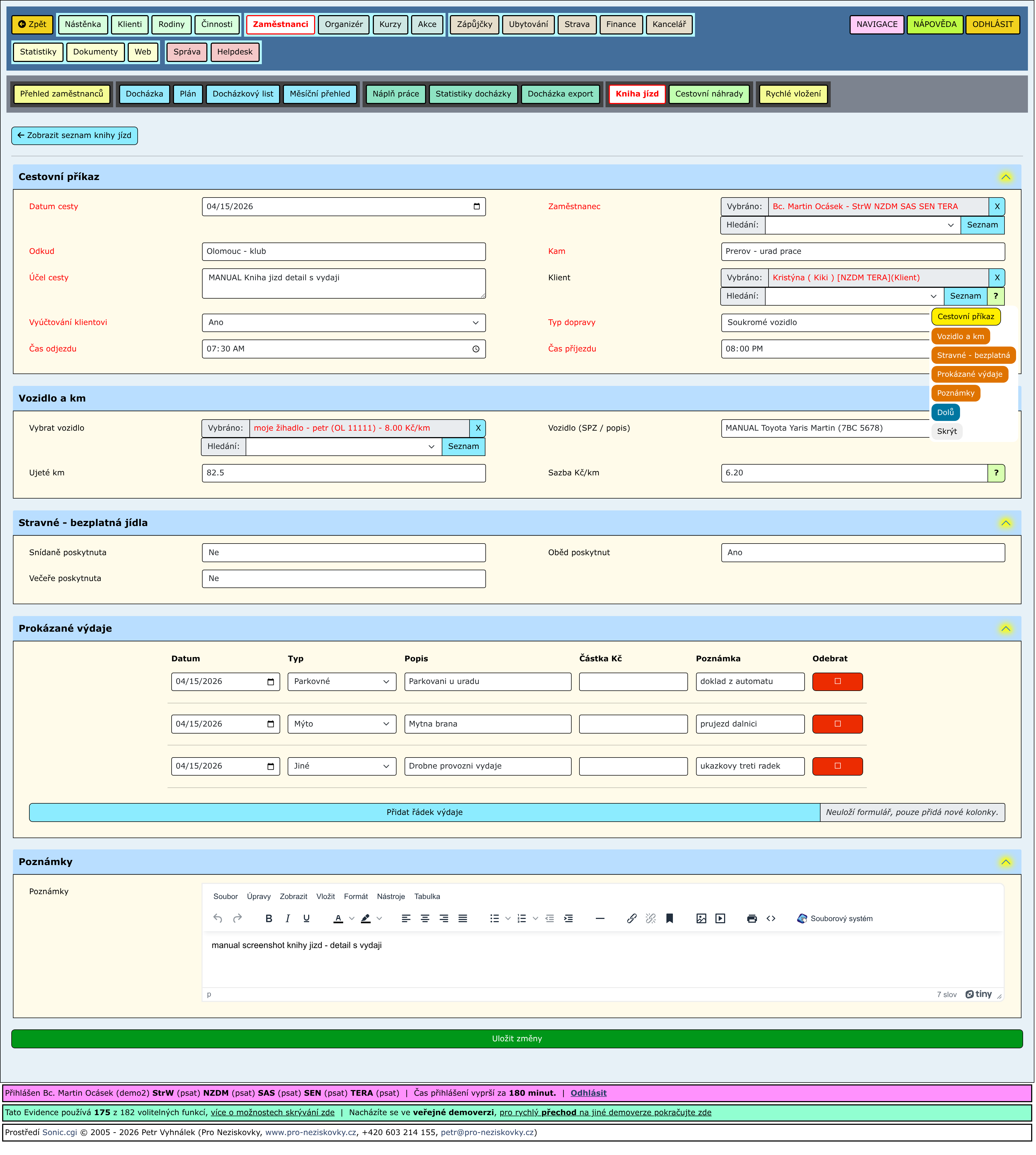Screen dimensions: 1036x1155
Task: Click the Bold formatting icon
Action: click(x=269, y=919)
